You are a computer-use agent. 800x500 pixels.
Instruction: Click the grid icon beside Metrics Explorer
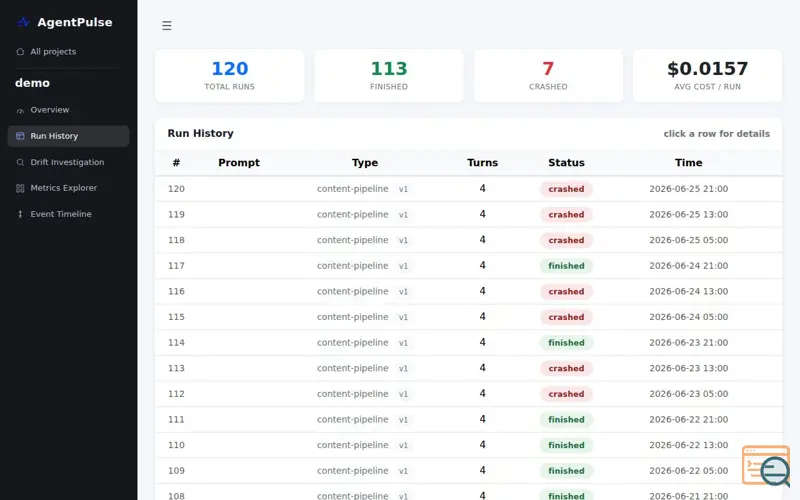pos(20,188)
